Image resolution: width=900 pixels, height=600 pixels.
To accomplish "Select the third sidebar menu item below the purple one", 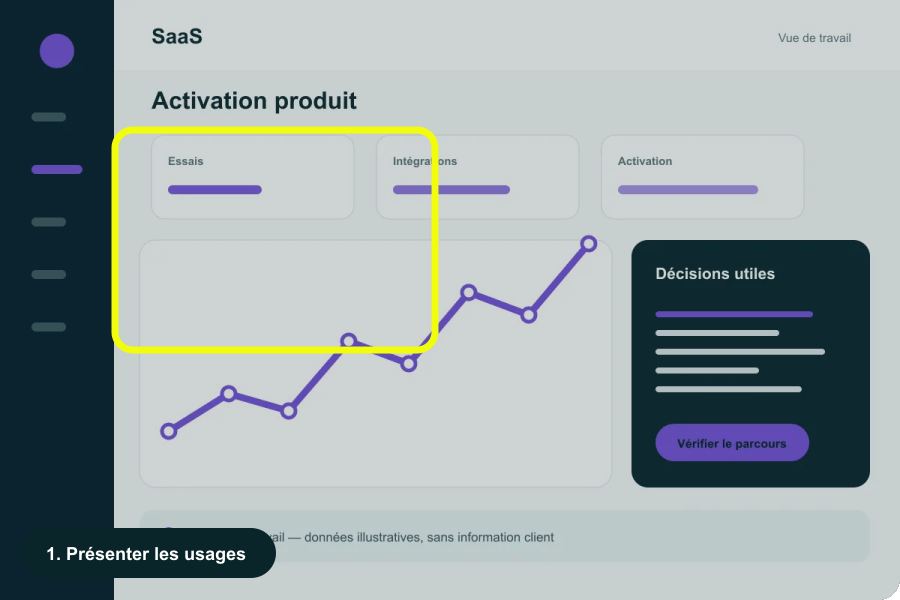I will (49, 327).
